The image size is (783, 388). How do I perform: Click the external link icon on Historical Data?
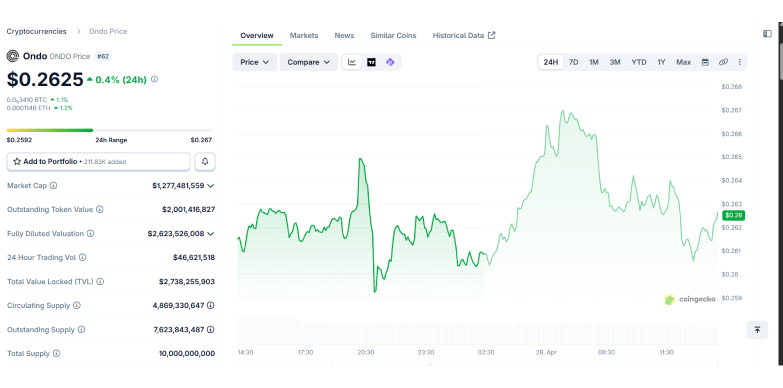[491, 35]
